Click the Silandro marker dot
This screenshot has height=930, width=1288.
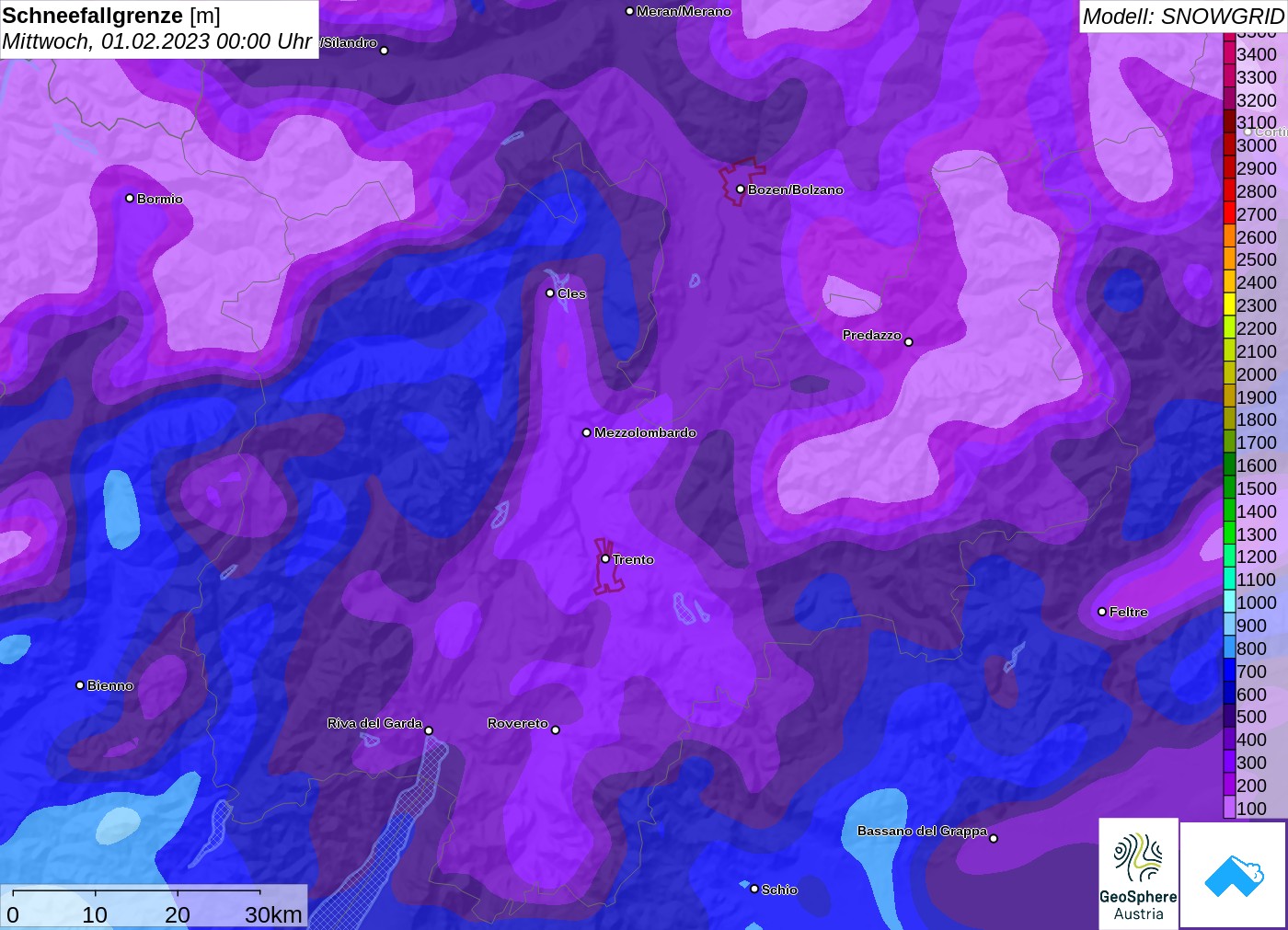(385, 51)
